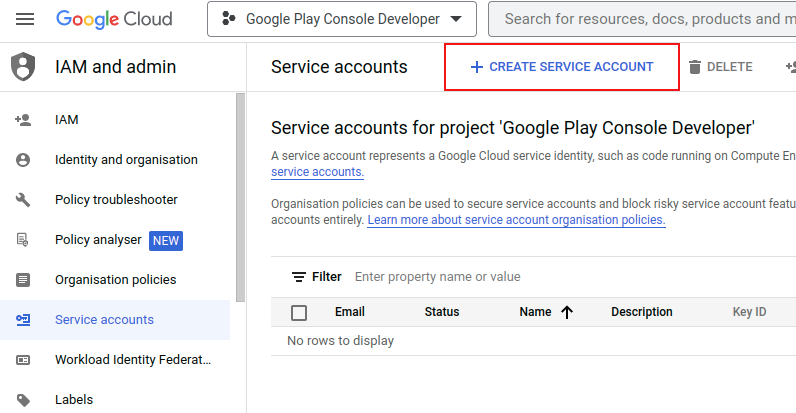The image size is (796, 413).
Task: Open the hamburger navigation menu
Action: tap(25, 19)
